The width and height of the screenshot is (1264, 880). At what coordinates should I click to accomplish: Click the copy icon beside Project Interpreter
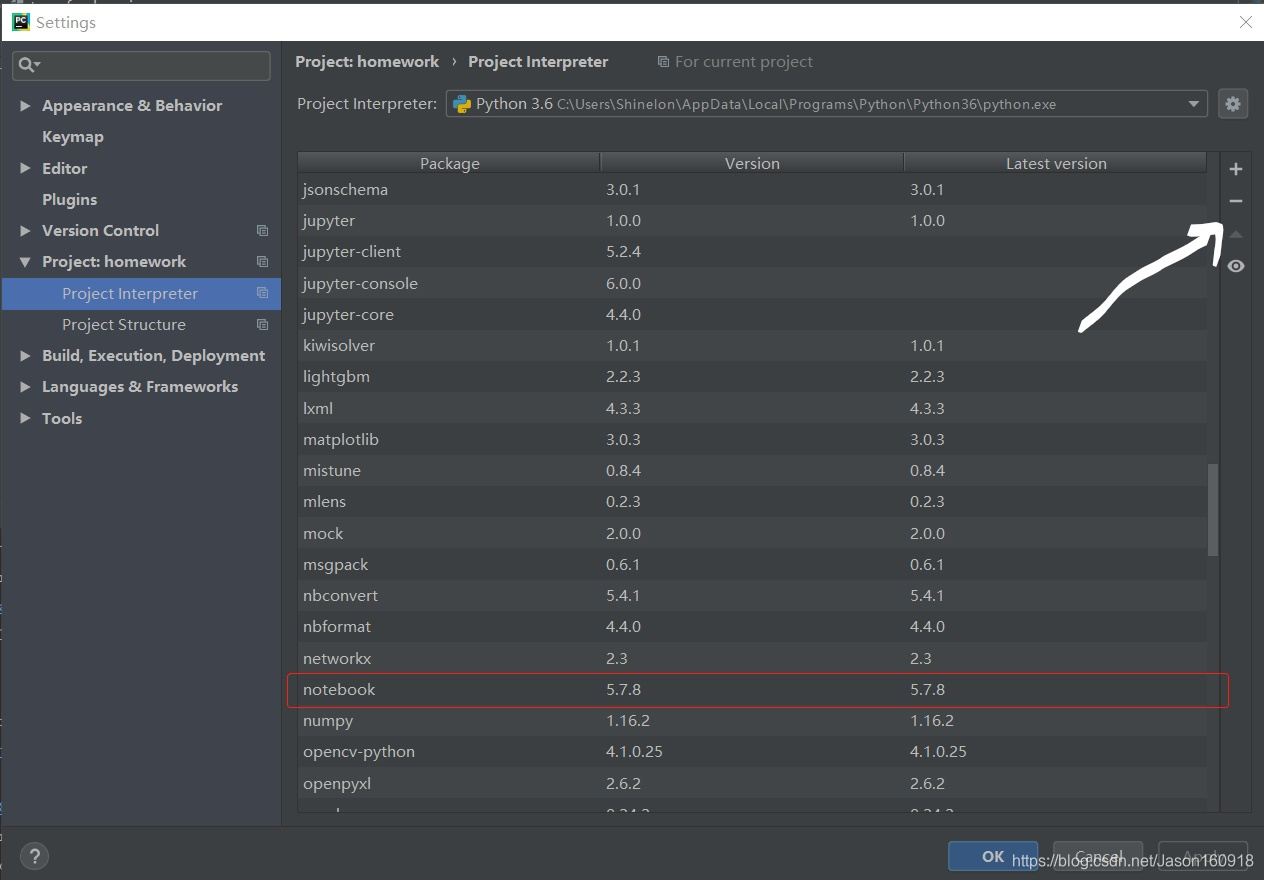pyautogui.click(x=262, y=293)
